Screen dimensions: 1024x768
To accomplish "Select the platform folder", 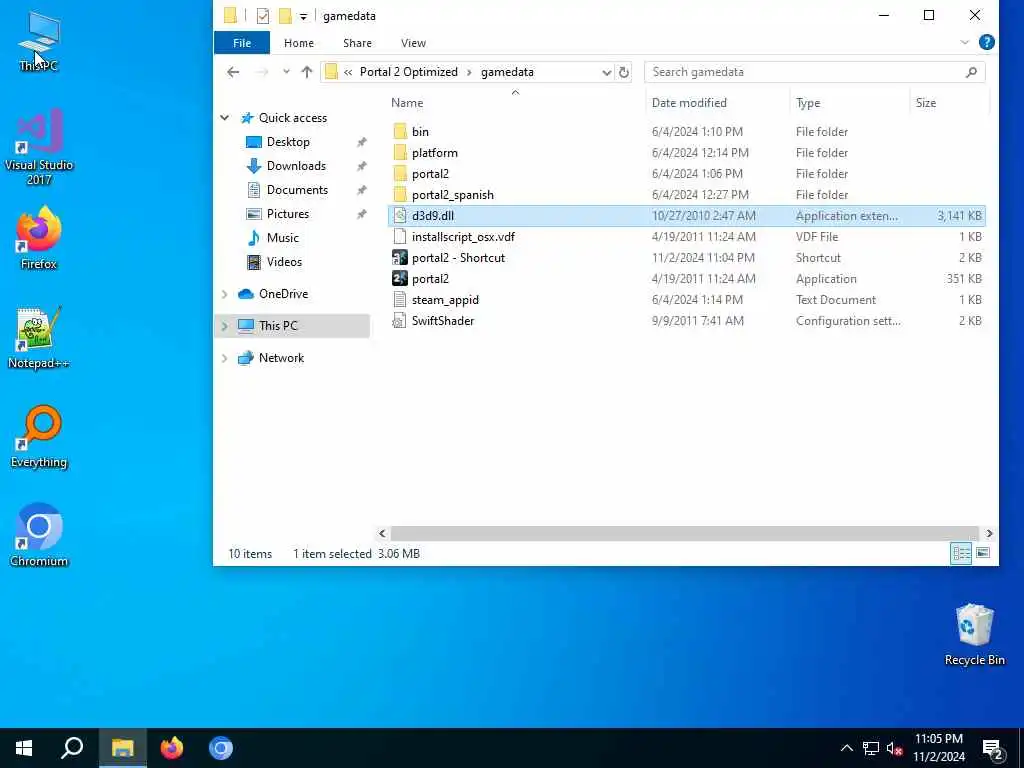I will (x=686, y=153).
